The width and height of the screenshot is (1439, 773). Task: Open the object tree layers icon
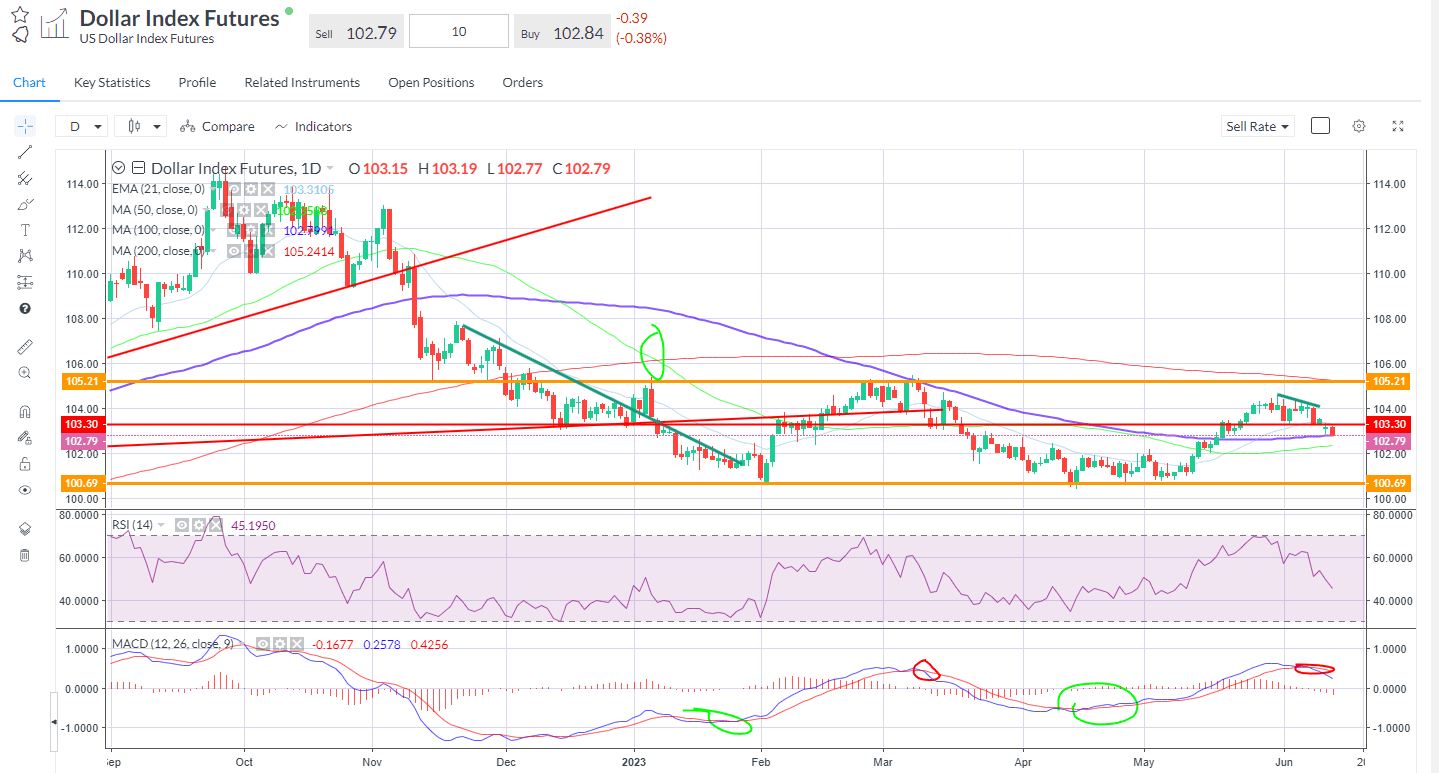pyautogui.click(x=25, y=529)
